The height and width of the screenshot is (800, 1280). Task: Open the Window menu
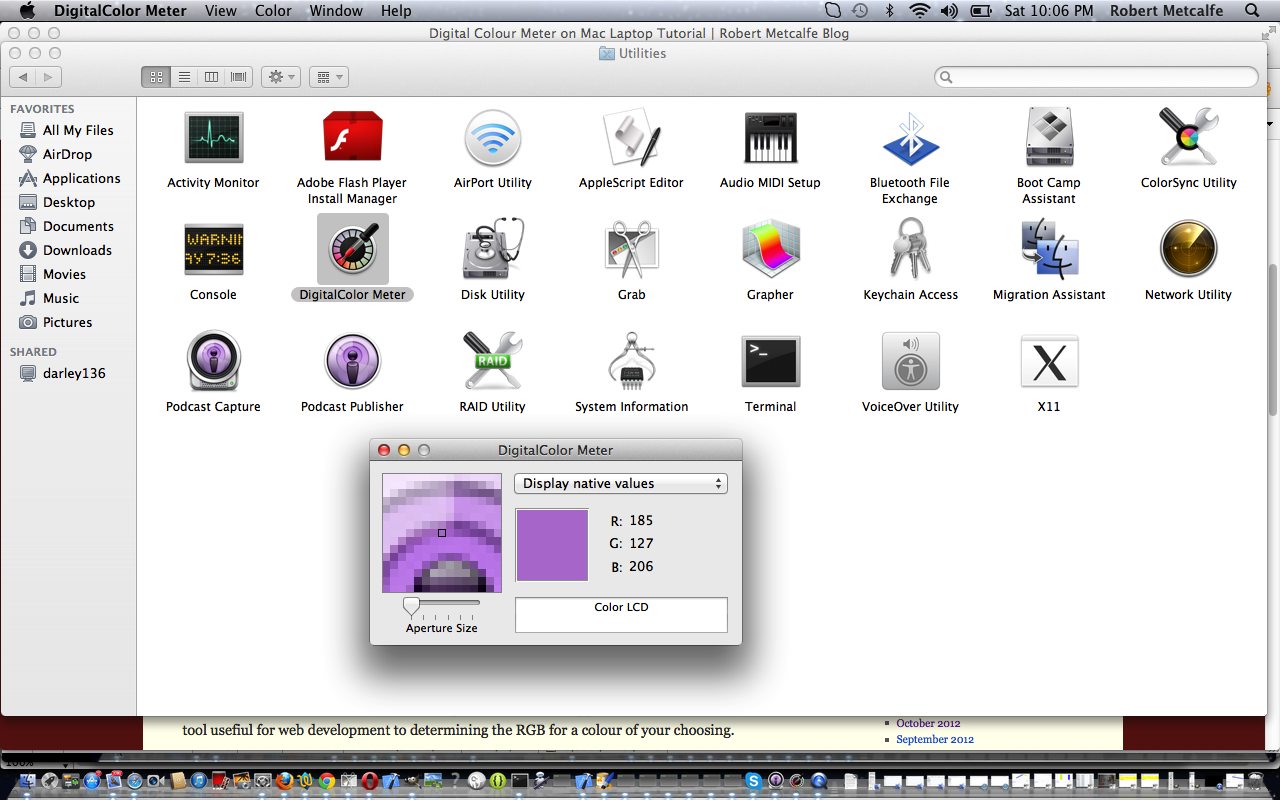click(336, 11)
